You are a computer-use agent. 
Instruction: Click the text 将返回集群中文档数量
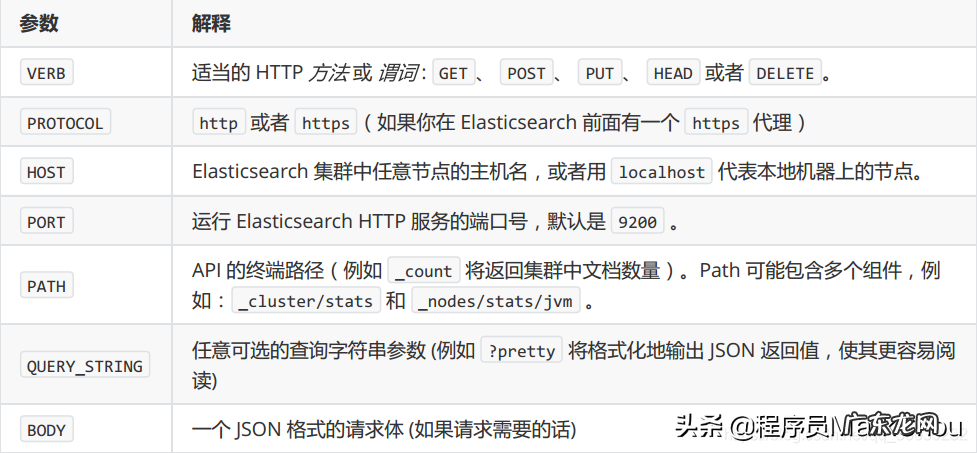coord(563,270)
